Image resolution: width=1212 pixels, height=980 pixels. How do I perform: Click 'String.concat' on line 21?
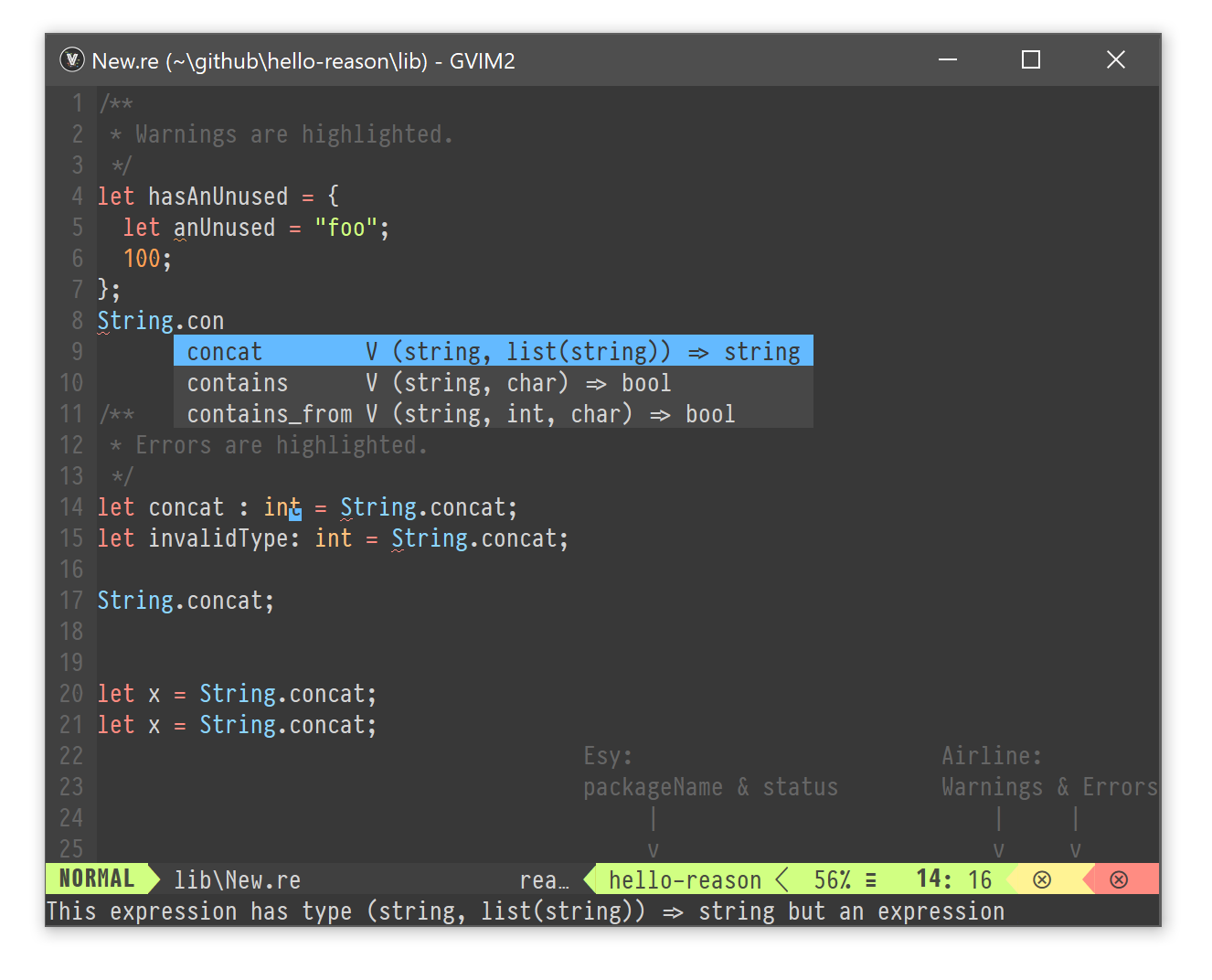(282, 724)
